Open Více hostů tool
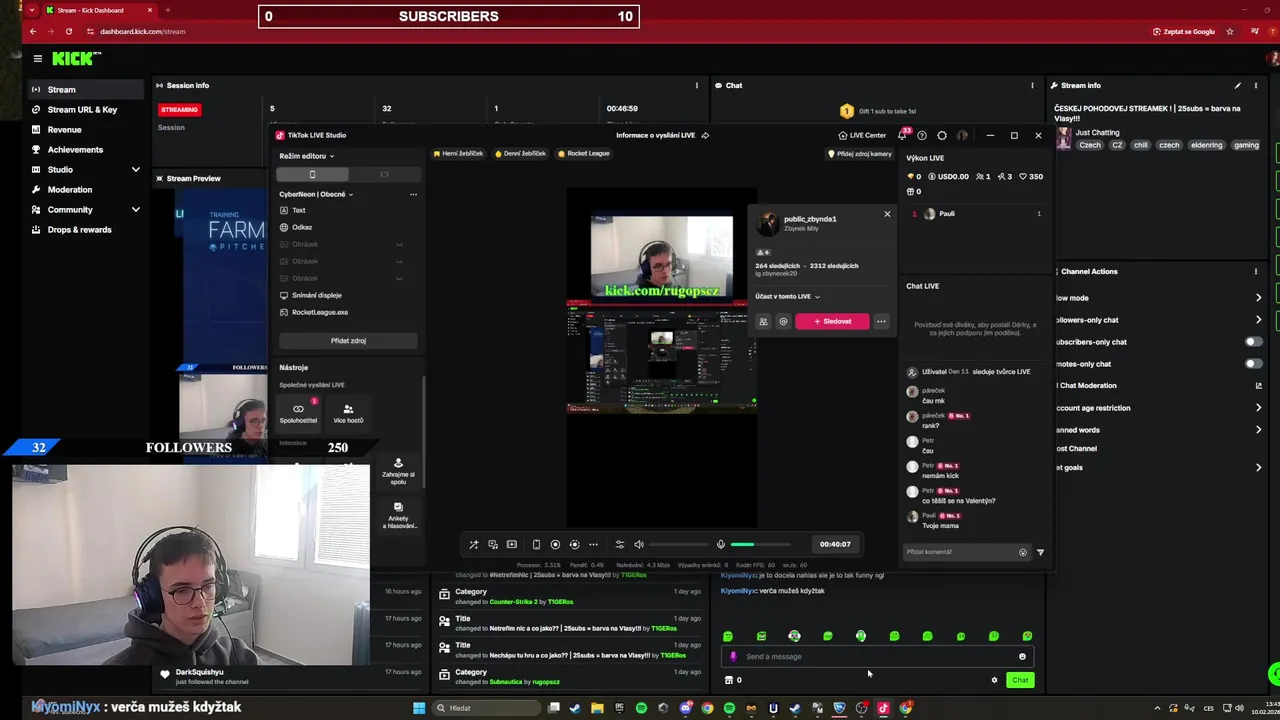 [348, 413]
